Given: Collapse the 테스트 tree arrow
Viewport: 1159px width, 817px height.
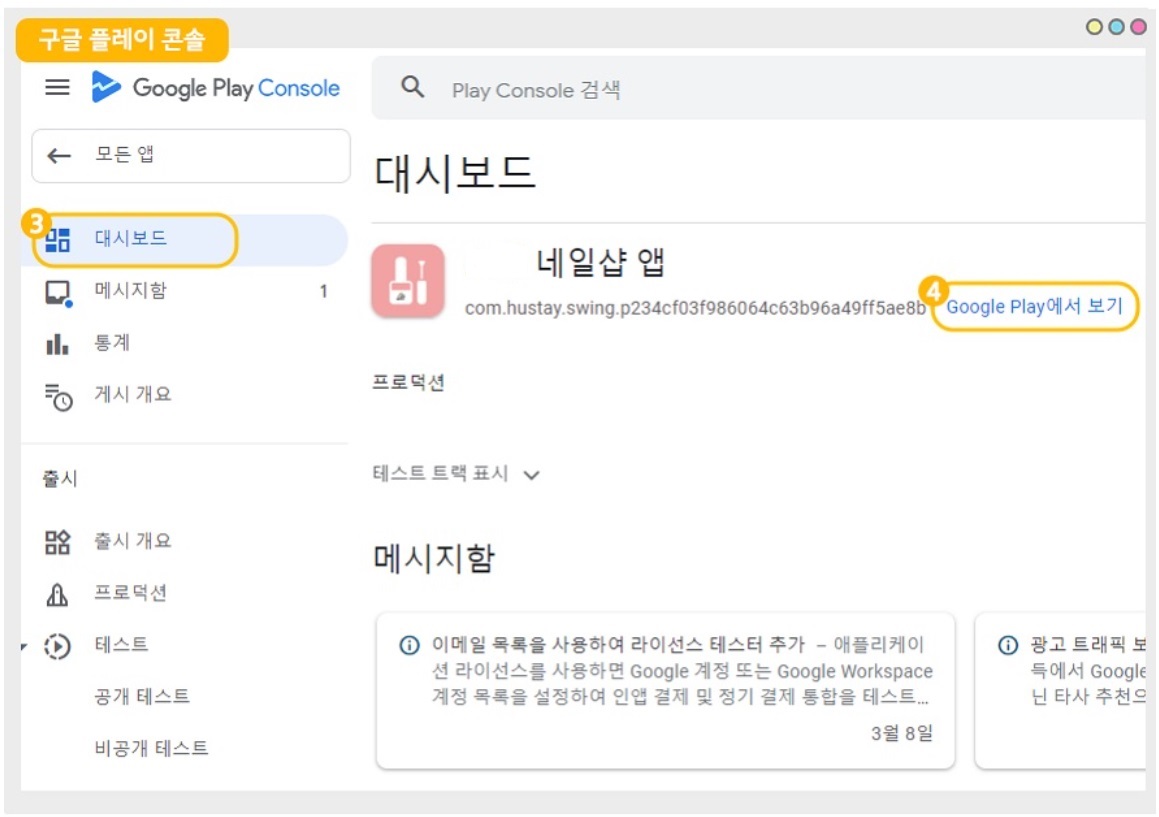Looking at the screenshot, I should point(24,647).
